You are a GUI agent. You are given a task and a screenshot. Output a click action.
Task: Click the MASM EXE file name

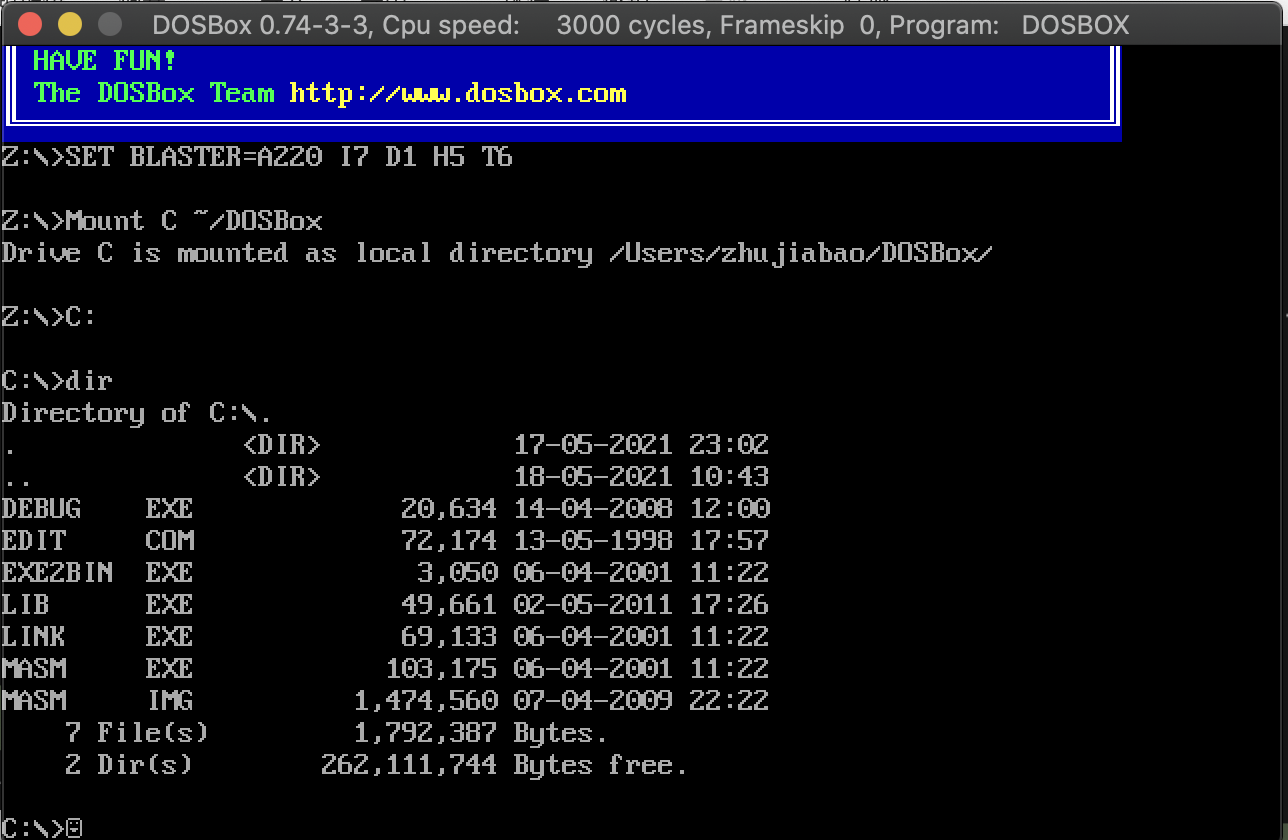[97, 668]
